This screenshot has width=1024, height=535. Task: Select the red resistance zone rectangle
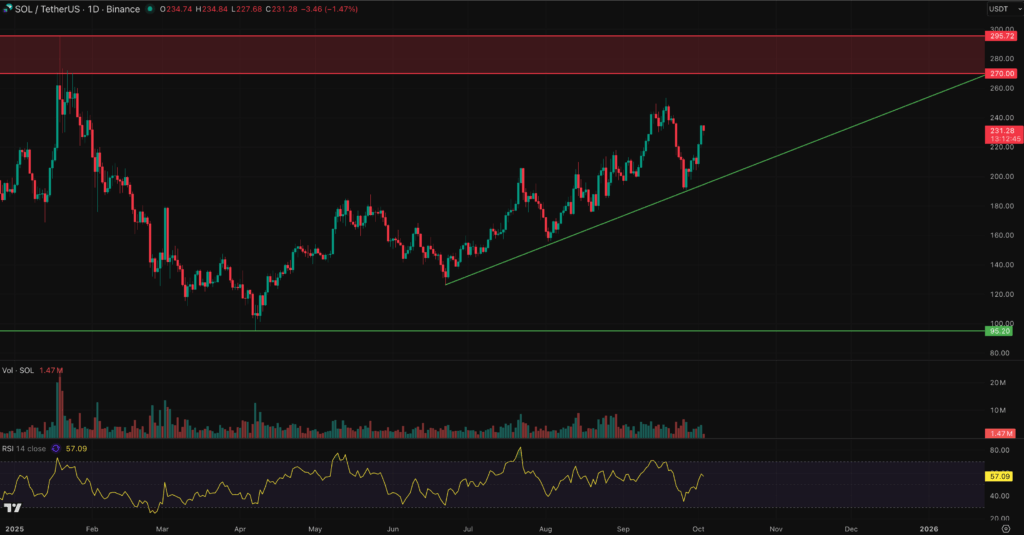pyautogui.click(x=490, y=55)
